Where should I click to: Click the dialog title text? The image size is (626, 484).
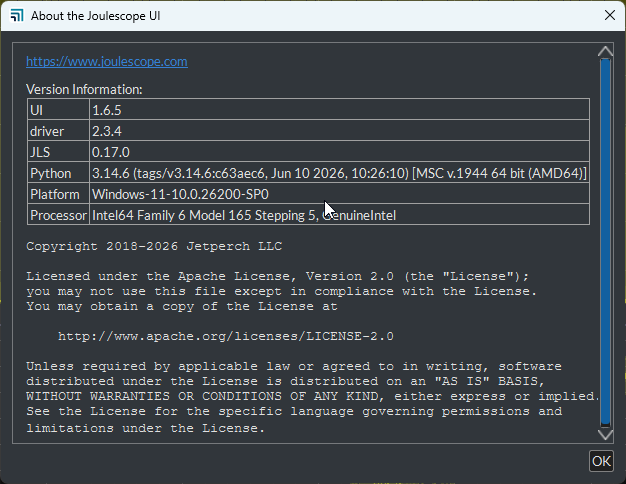[x=96, y=16]
